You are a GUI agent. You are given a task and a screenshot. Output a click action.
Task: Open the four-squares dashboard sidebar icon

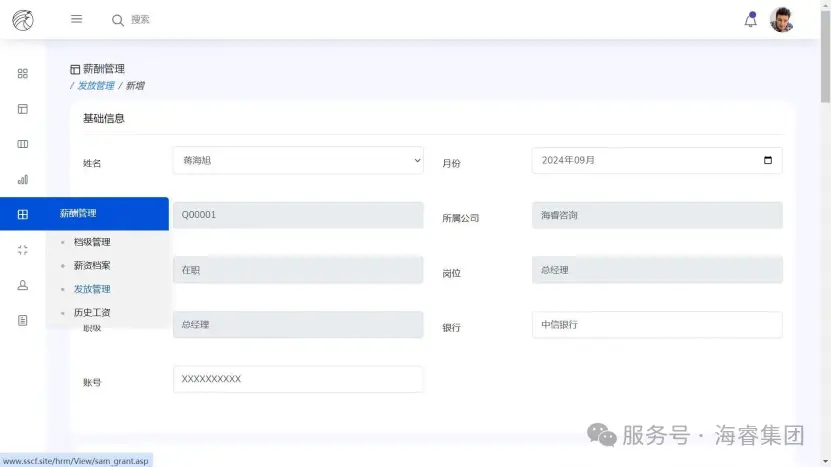23,73
